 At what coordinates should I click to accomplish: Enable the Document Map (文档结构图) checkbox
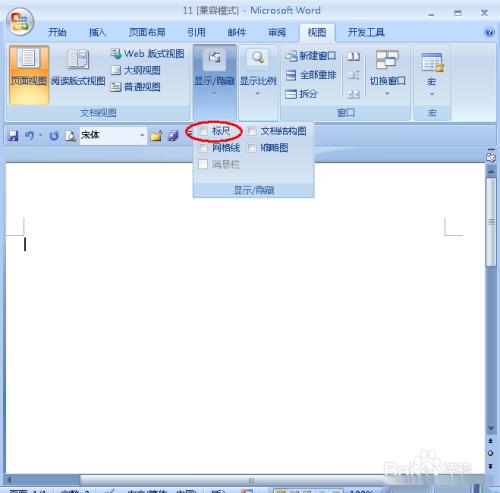[252, 131]
